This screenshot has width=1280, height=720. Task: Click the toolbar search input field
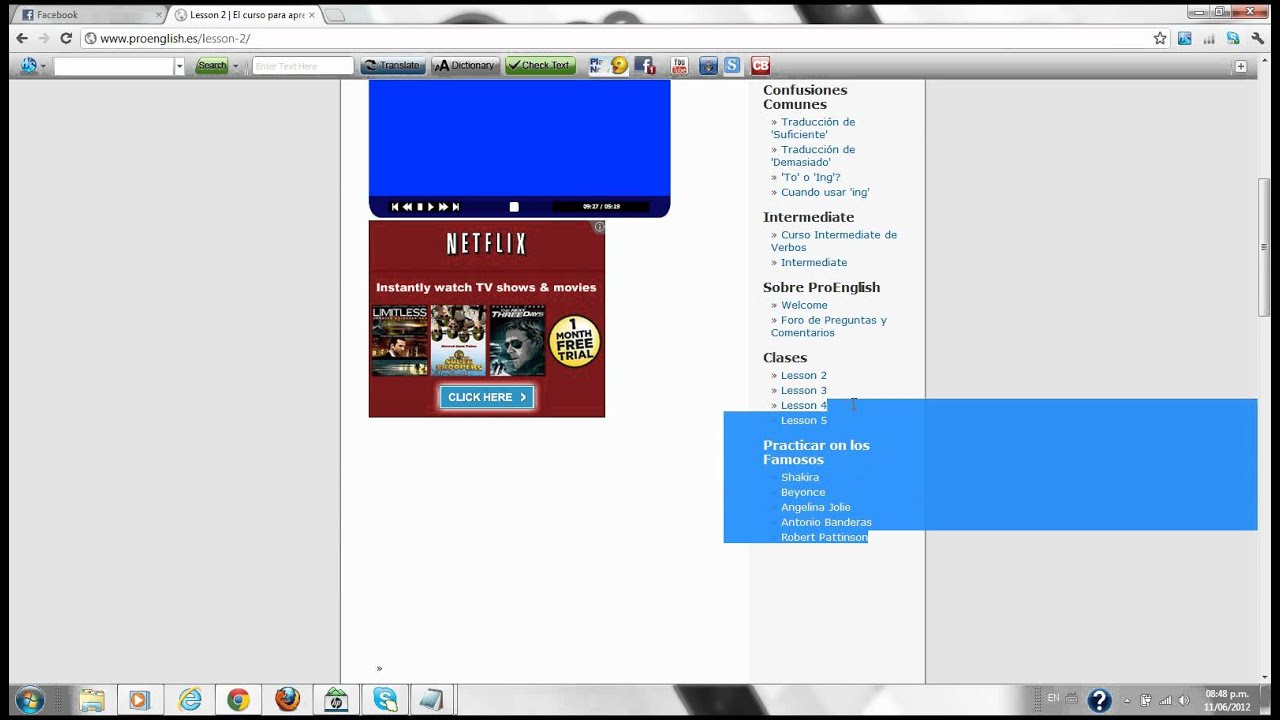click(x=114, y=66)
